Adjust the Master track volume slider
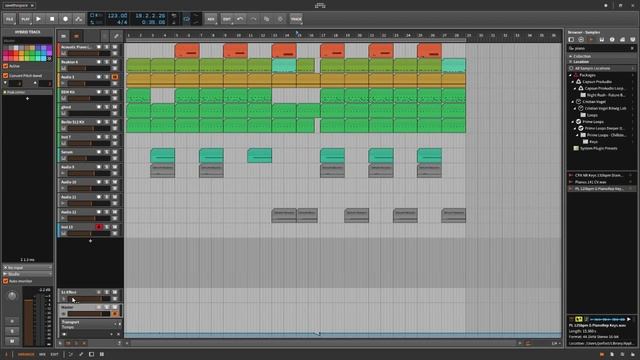Viewport: 640px width, 360px height. coord(89,314)
